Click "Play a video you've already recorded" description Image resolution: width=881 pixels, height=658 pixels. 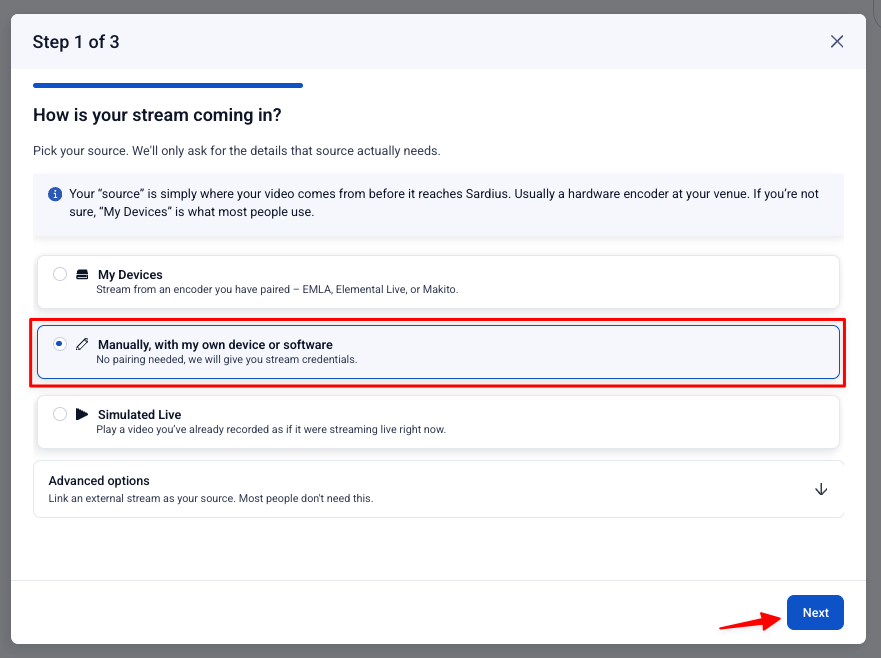click(271, 429)
